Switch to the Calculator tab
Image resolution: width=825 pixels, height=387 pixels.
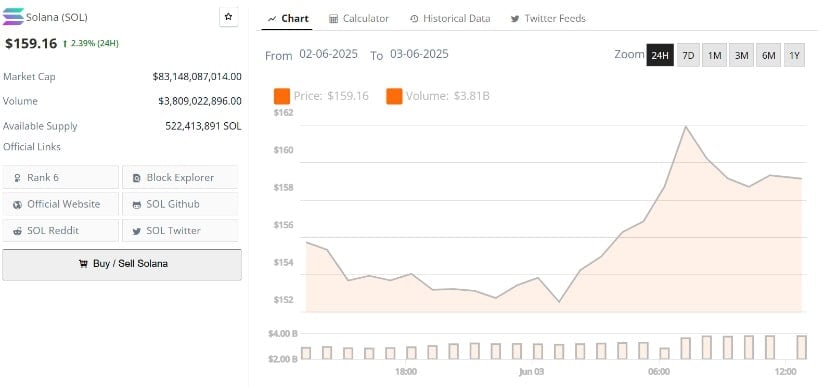click(x=359, y=18)
